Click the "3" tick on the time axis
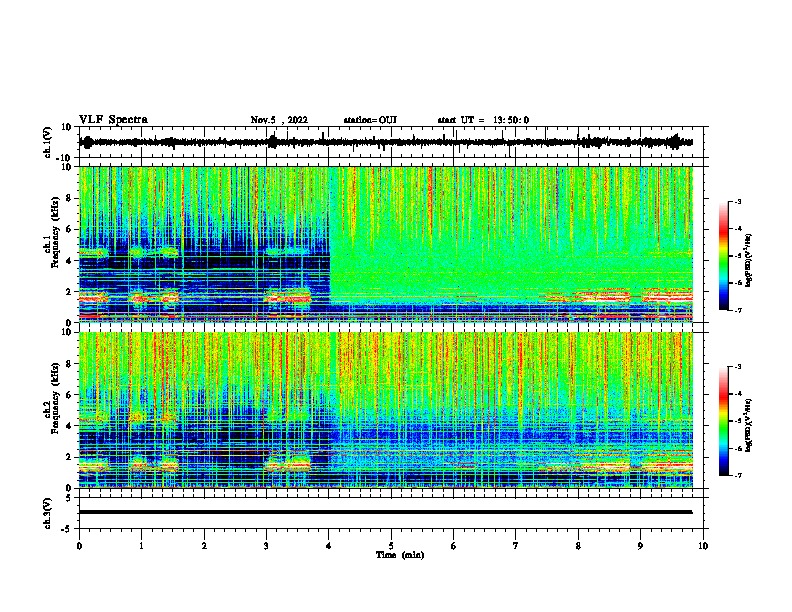The image size is (792, 612). [x=266, y=546]
